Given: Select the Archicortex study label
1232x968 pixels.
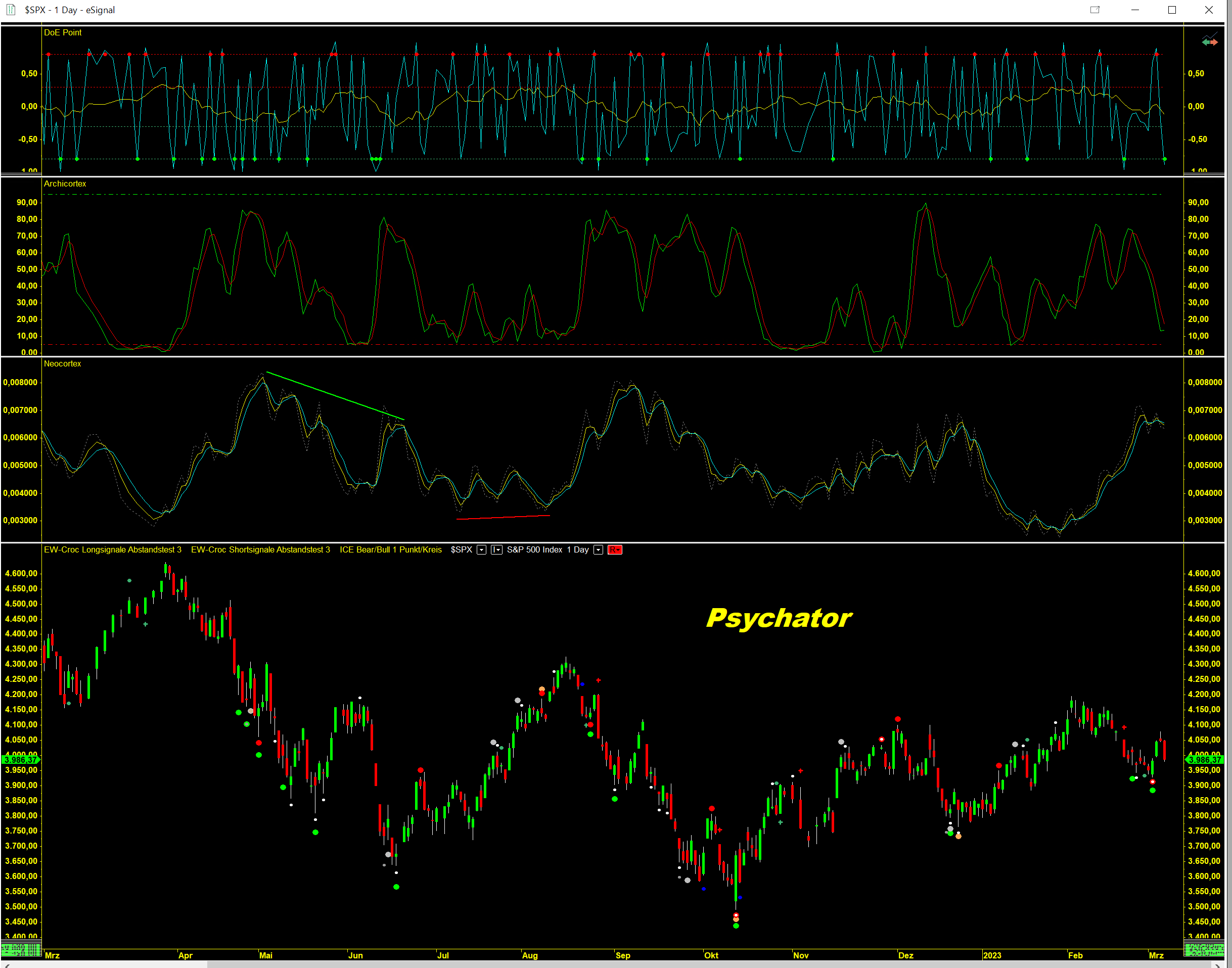Looking at the screenshot, I should pos(65,183).
